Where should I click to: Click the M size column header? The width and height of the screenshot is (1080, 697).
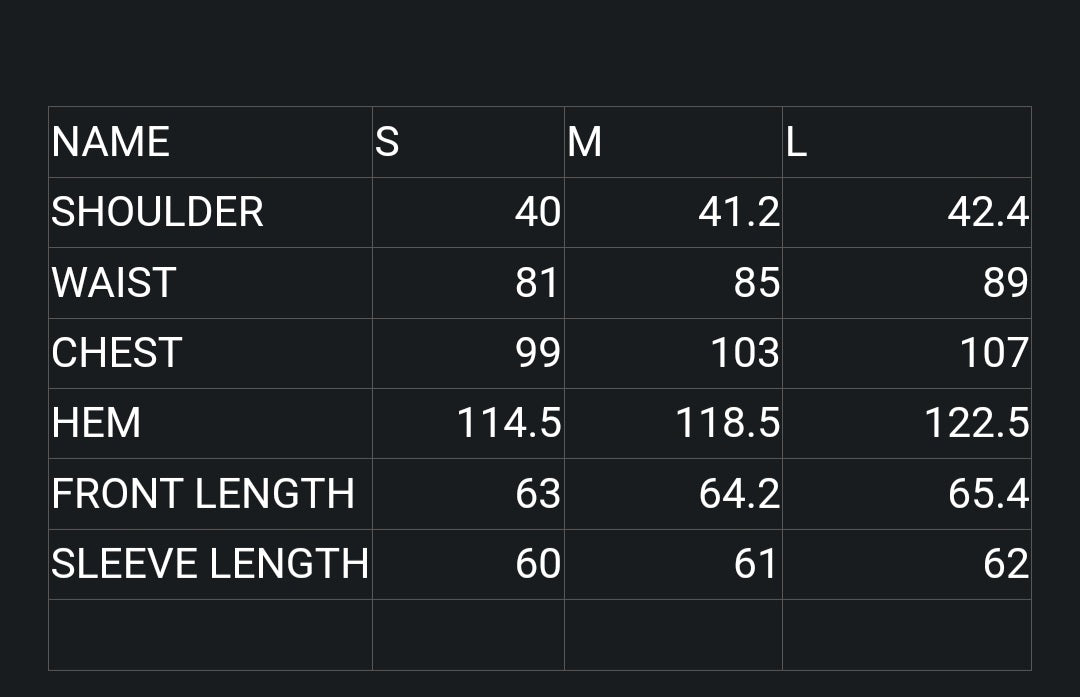(673, 142)
